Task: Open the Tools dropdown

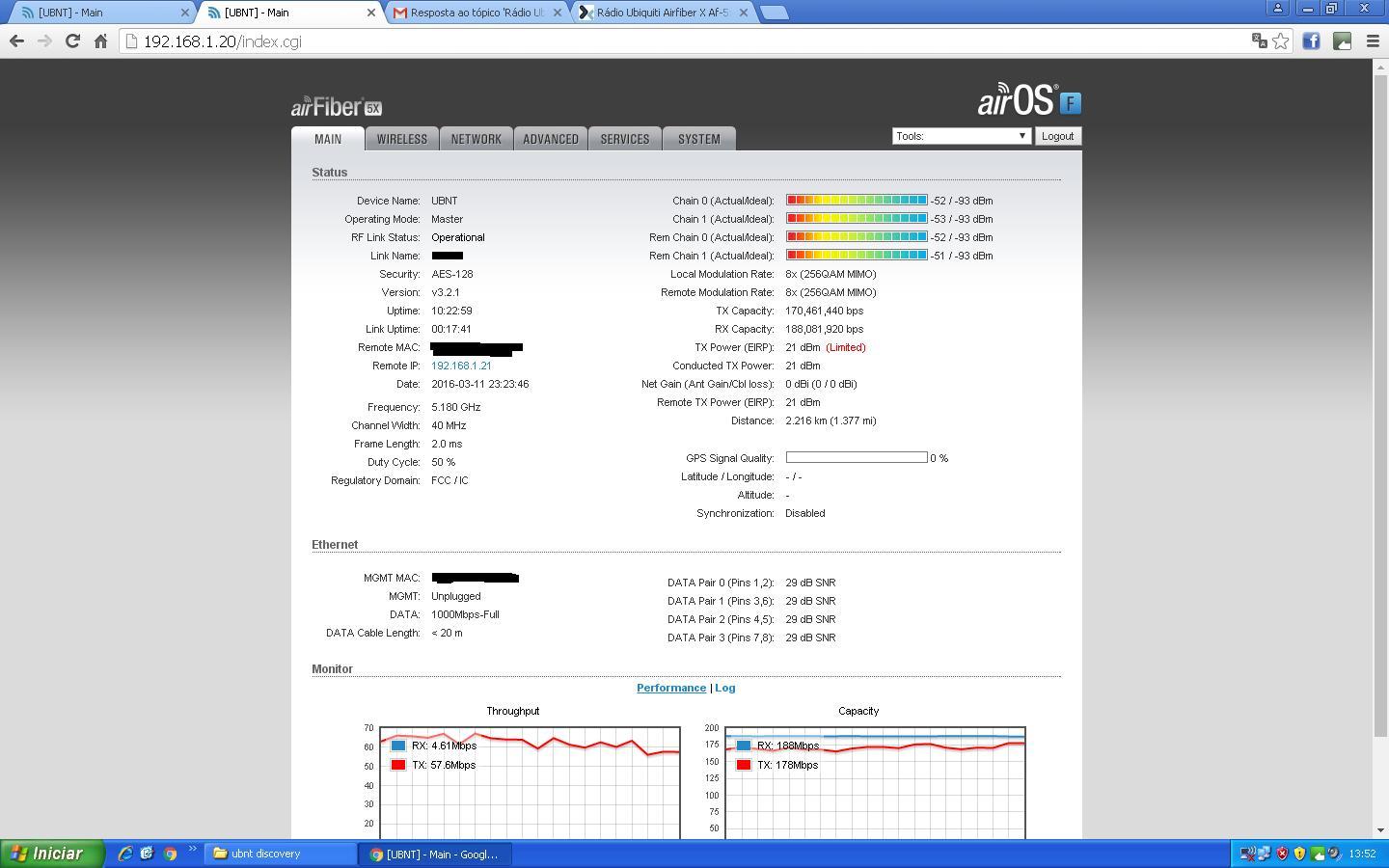Action: pyautogui.click(x=961, y=136)
